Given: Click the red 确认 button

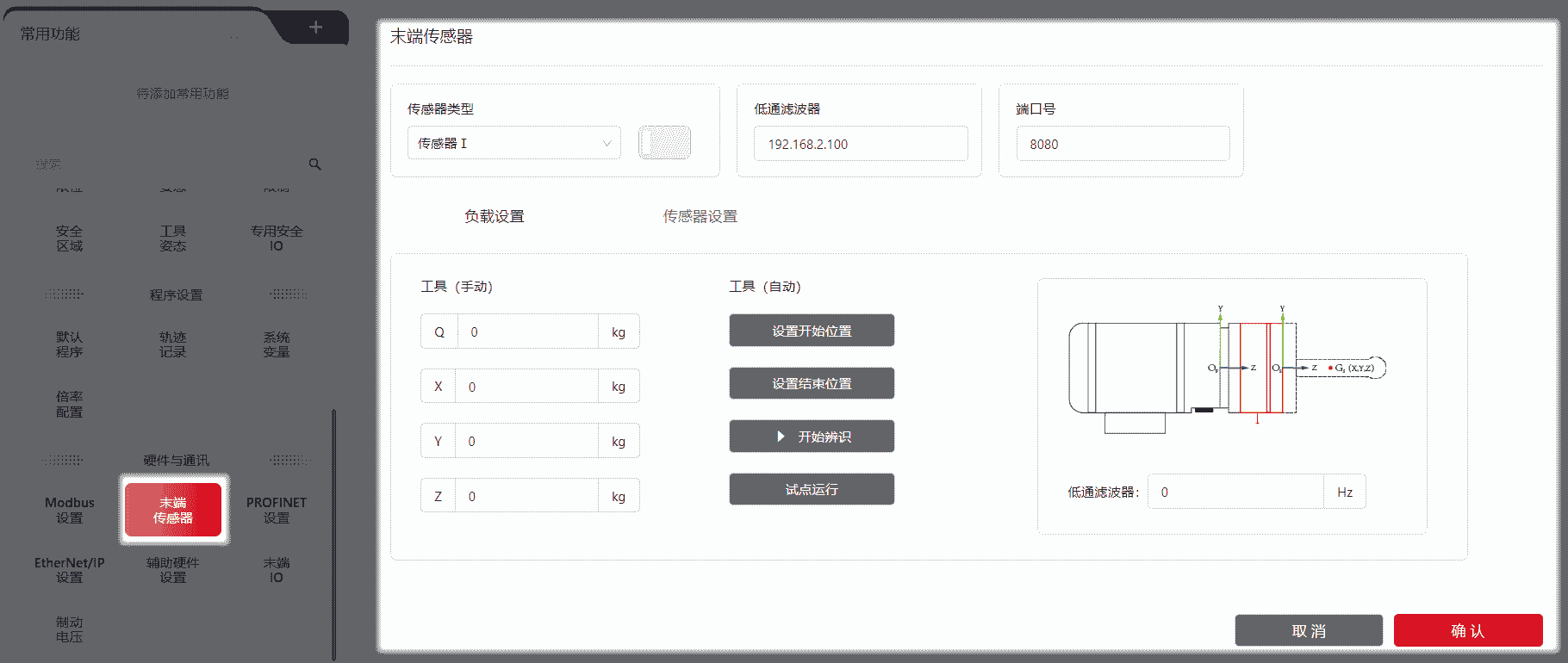Looking at the screenshot, I should (x=1467, y=630).
